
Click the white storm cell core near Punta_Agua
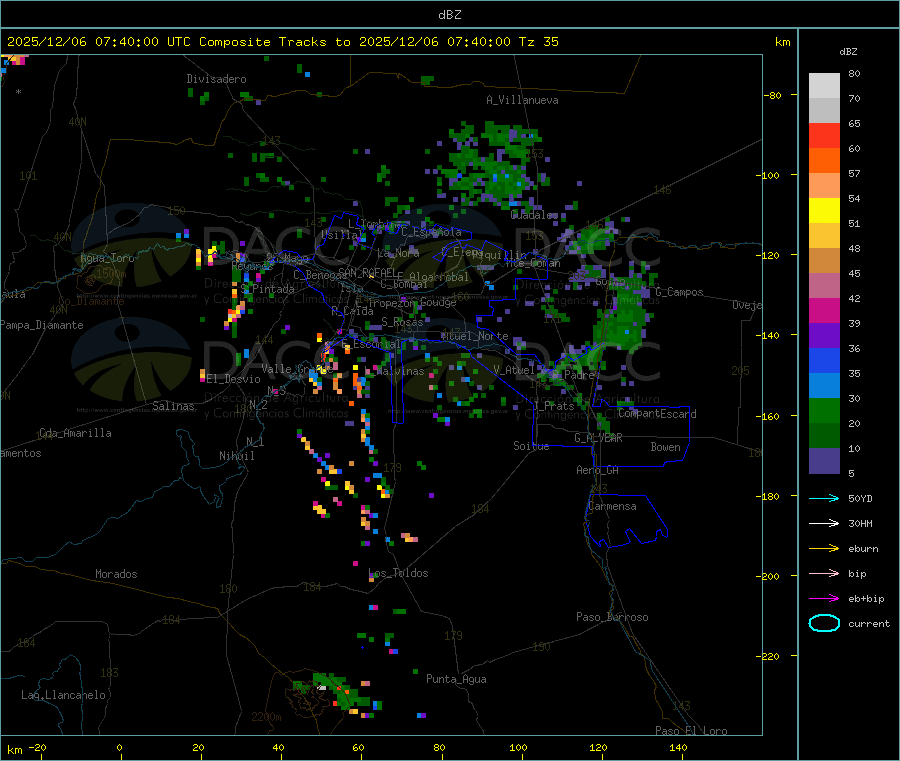[x=322, y=687]
